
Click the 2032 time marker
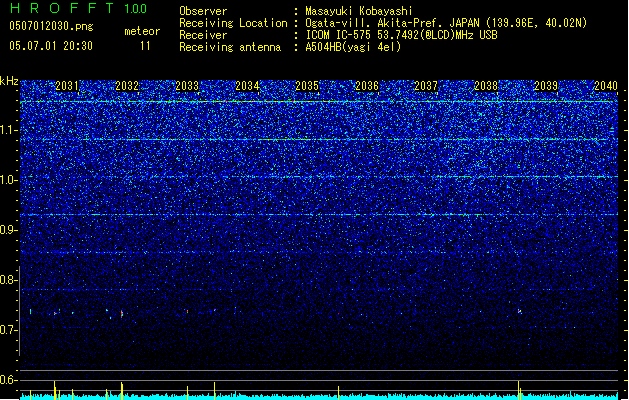(127, 86)
